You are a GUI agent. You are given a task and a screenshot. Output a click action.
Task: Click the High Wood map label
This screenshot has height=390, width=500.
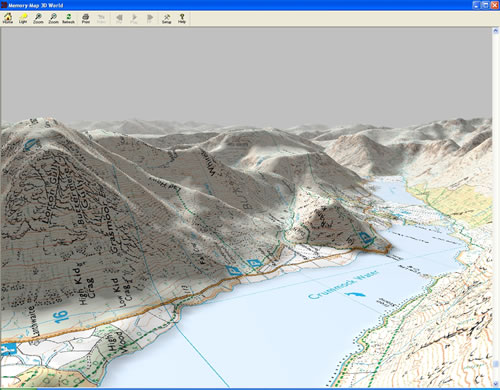coord(118,341)
